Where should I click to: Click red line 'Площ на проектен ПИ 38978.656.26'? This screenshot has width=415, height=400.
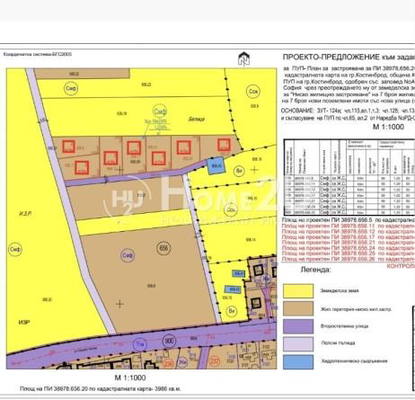(x=348, y=259)
